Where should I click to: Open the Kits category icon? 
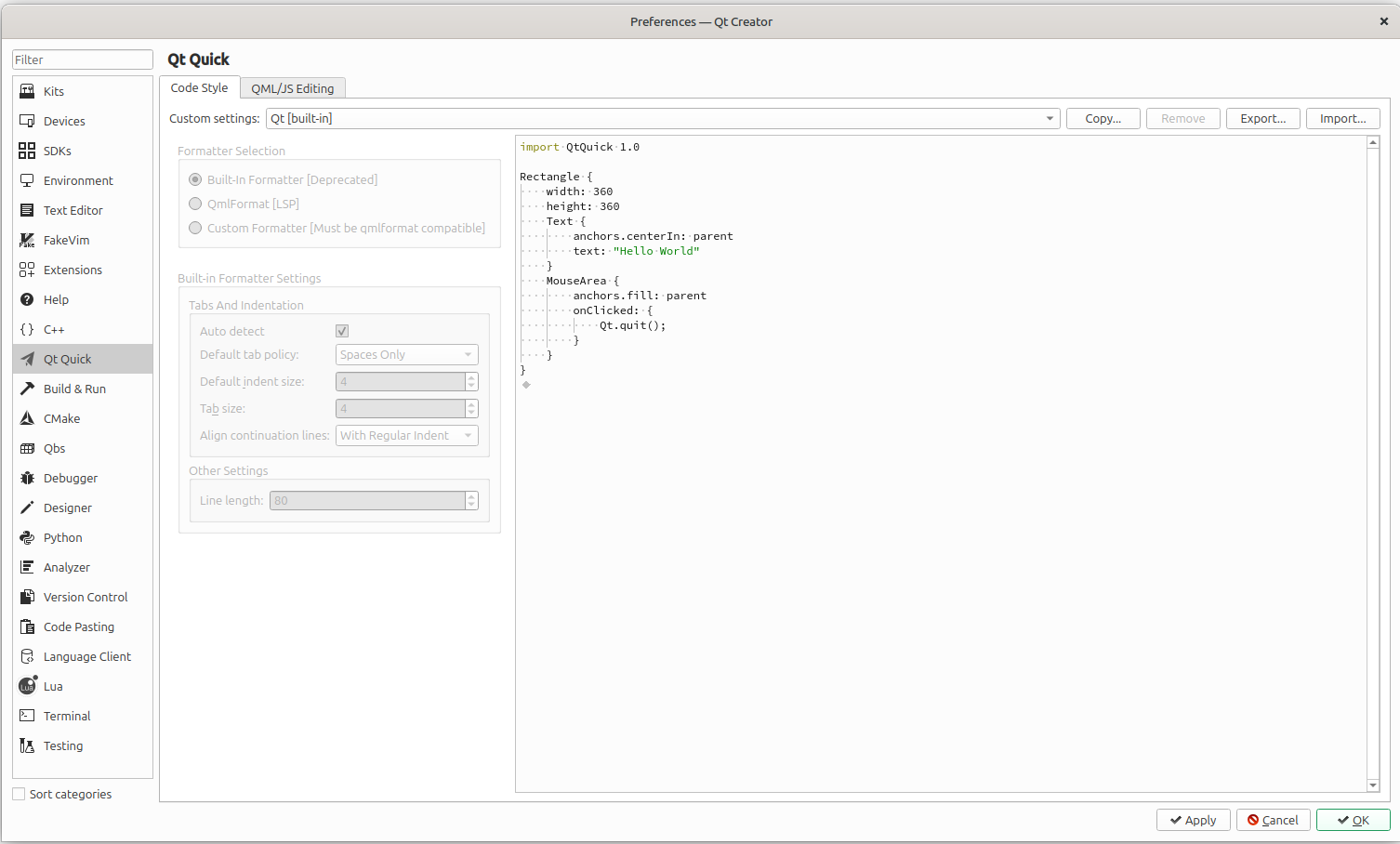(27, 91)
